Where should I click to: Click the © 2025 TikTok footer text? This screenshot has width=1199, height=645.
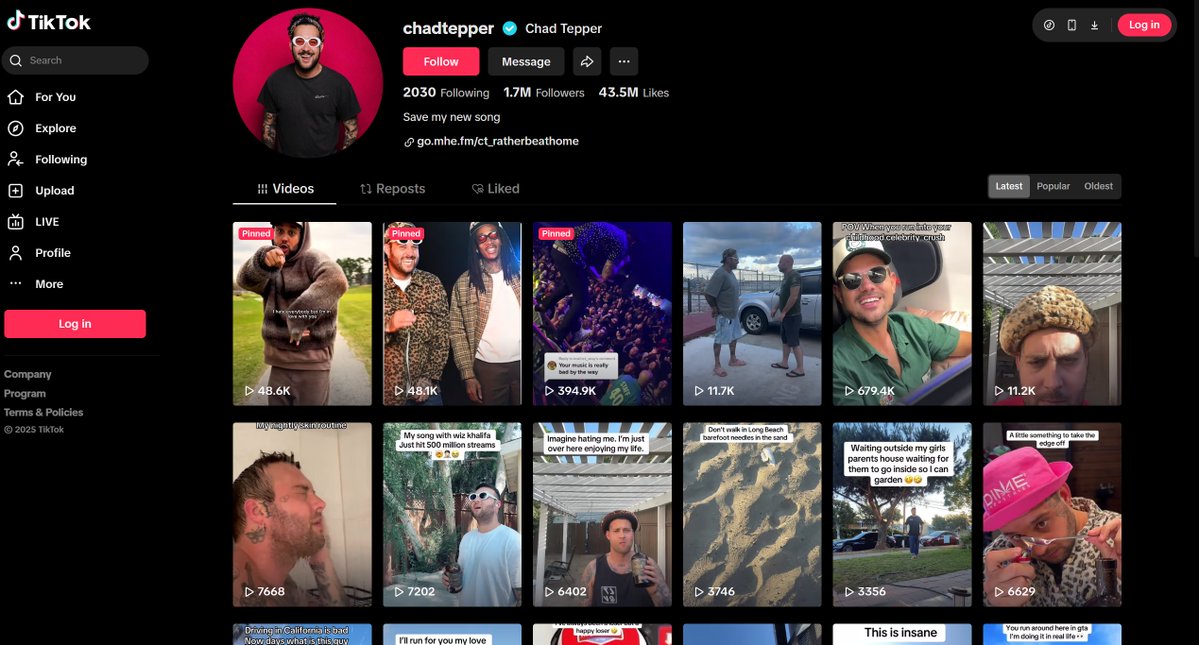pos(34,429)
